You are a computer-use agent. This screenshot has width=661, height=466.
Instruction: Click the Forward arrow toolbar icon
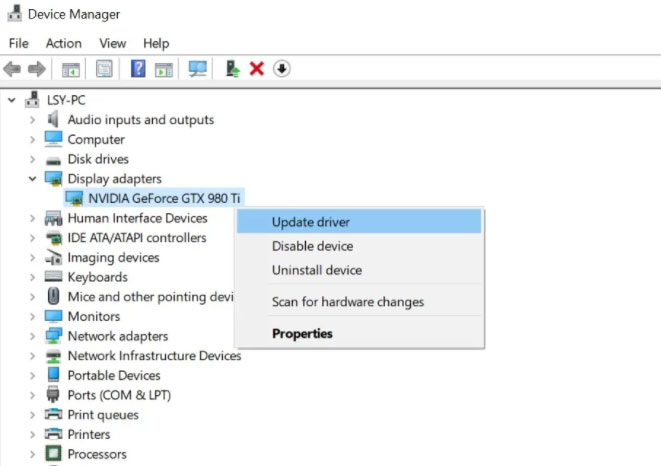(37, 69)
